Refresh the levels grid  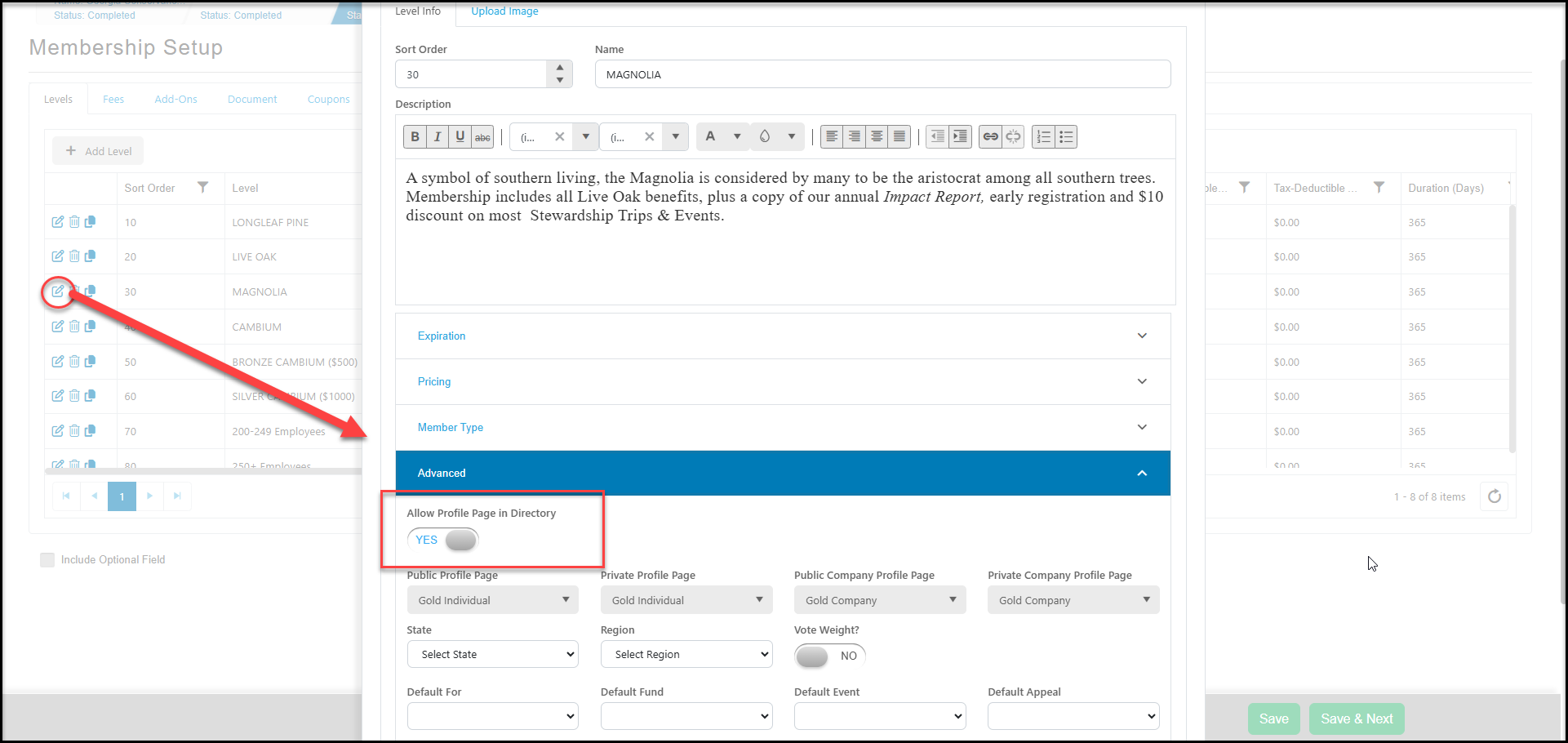tap(1494, 496)
